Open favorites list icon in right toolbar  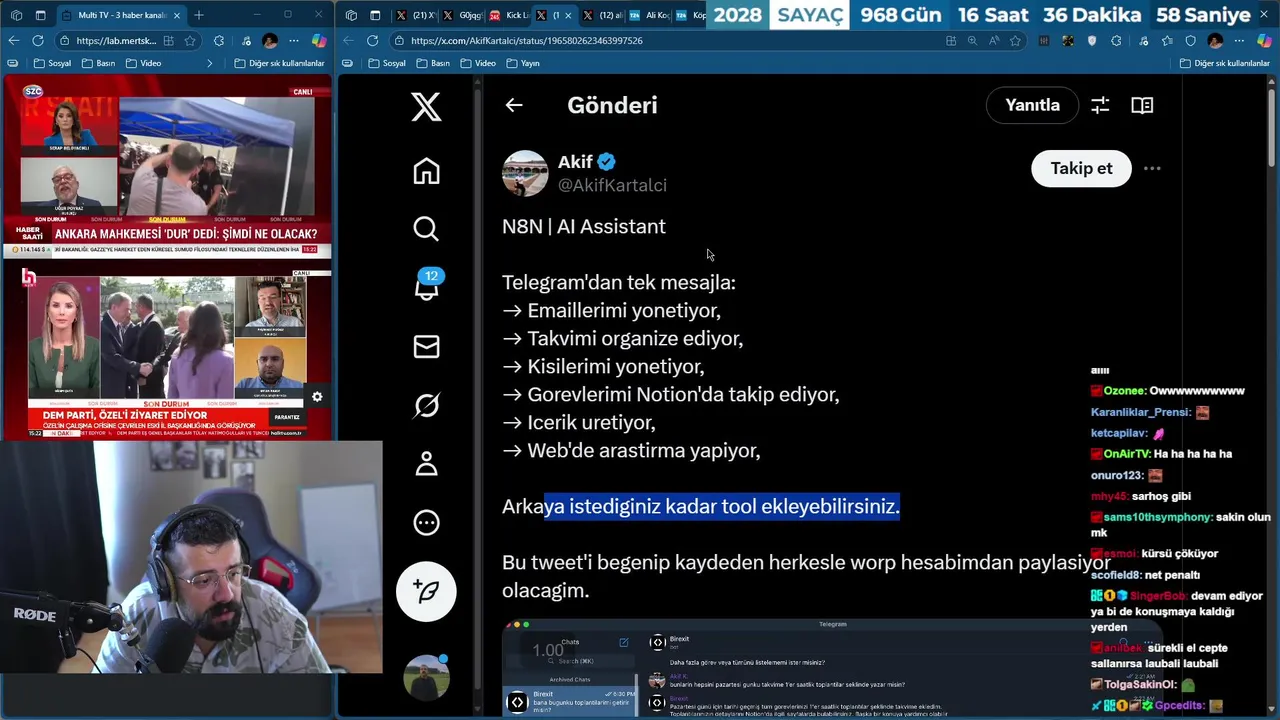(1166, 41)
